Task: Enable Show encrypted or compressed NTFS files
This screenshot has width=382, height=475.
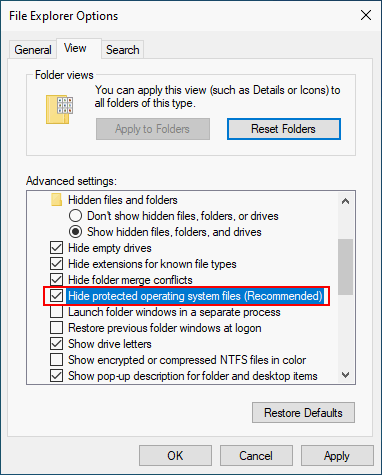Action: pos(56,360)
